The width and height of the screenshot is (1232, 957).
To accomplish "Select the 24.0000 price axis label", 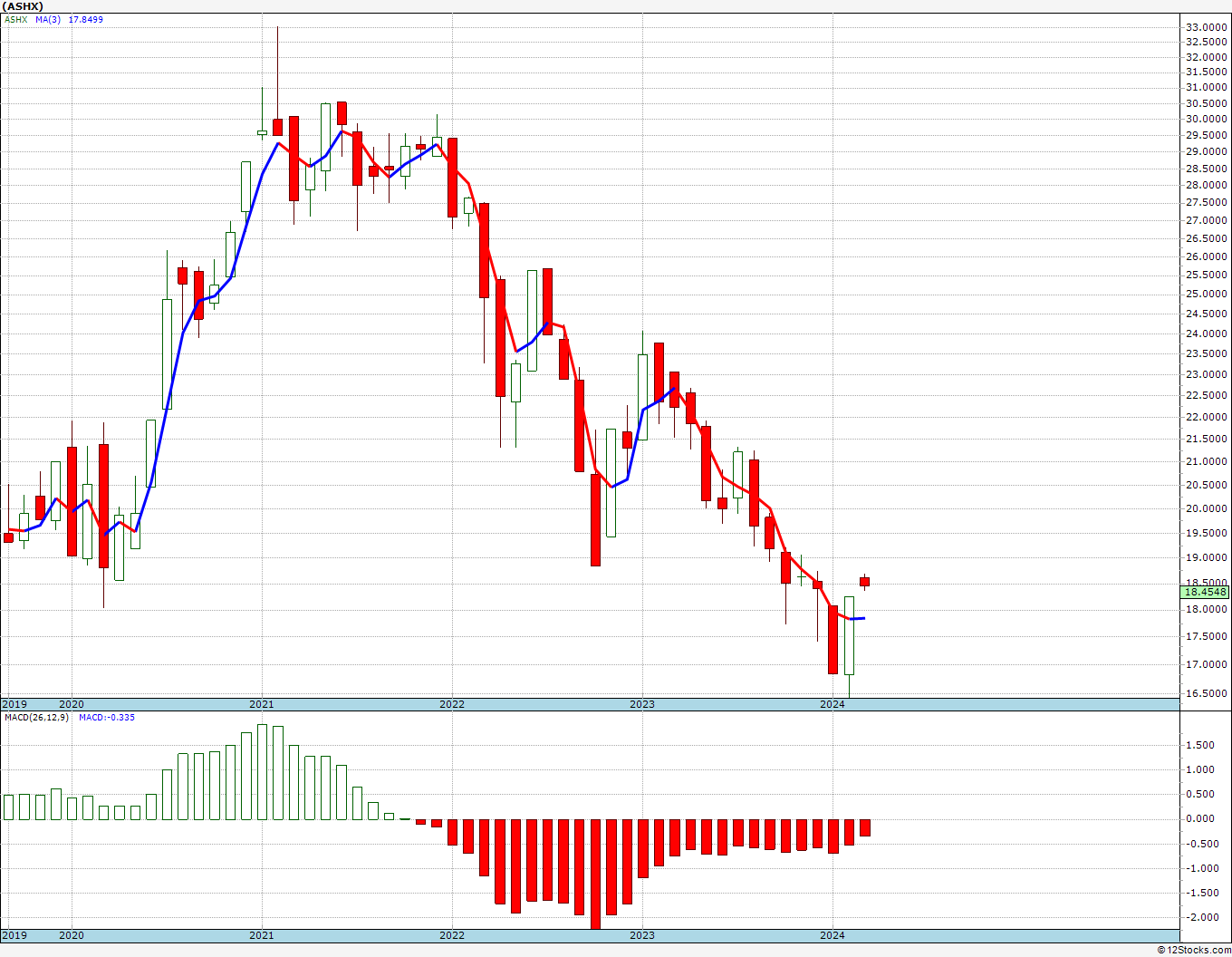I will click(x=1207, y=333).
